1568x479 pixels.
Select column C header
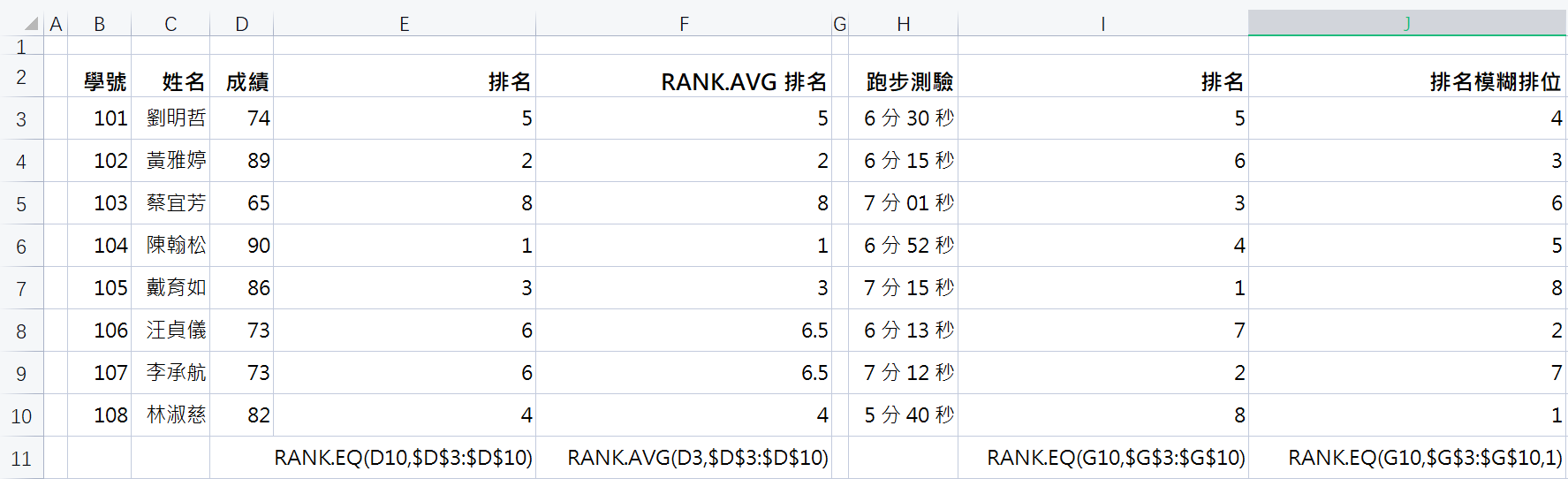(x=170, y=24)
